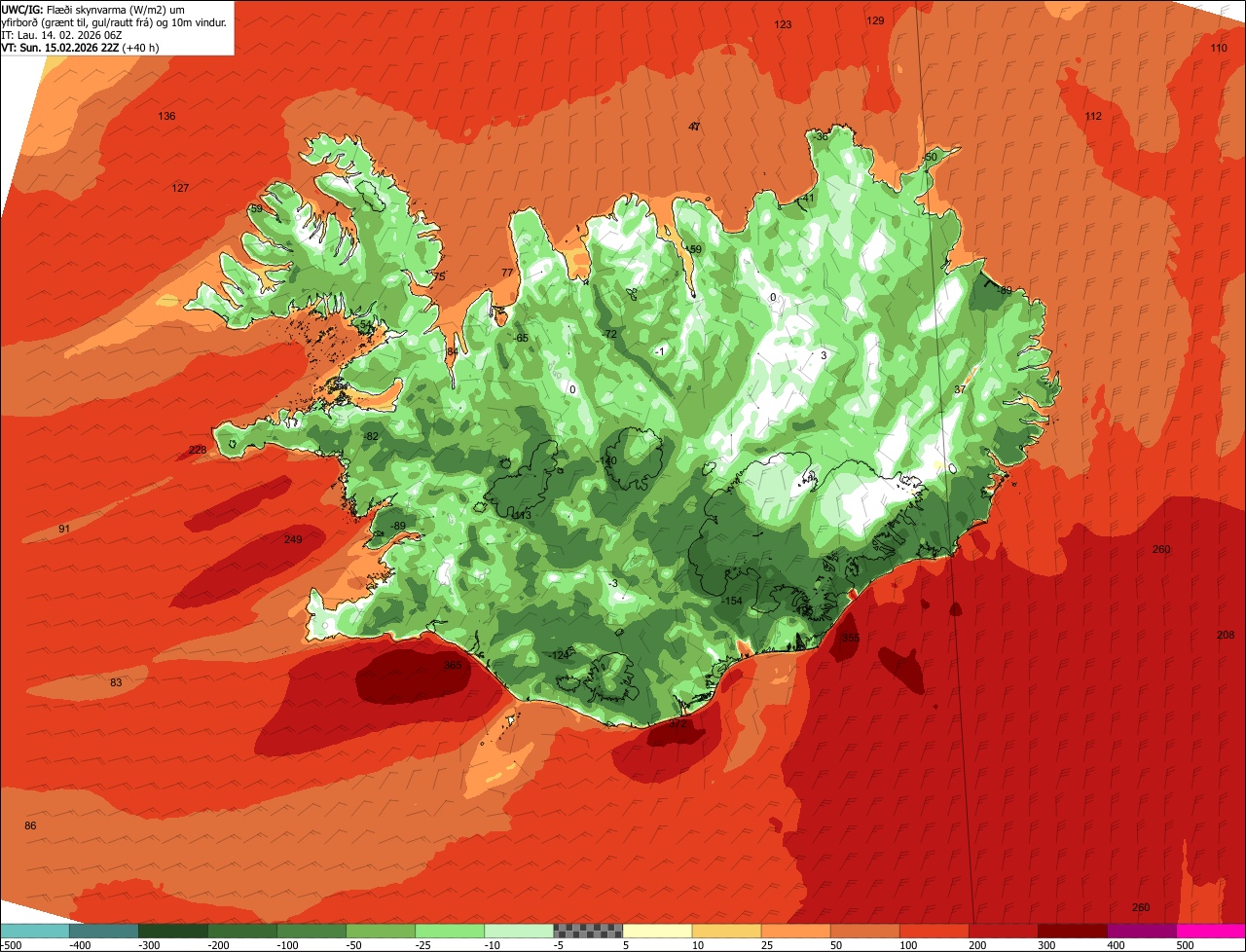Click the purple swatch between 400 and 500

click(x=1140, y=931)
